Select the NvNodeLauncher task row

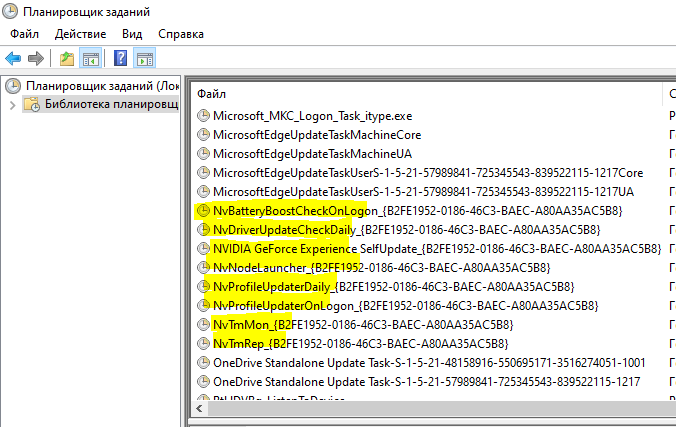[x=382, y=267]
